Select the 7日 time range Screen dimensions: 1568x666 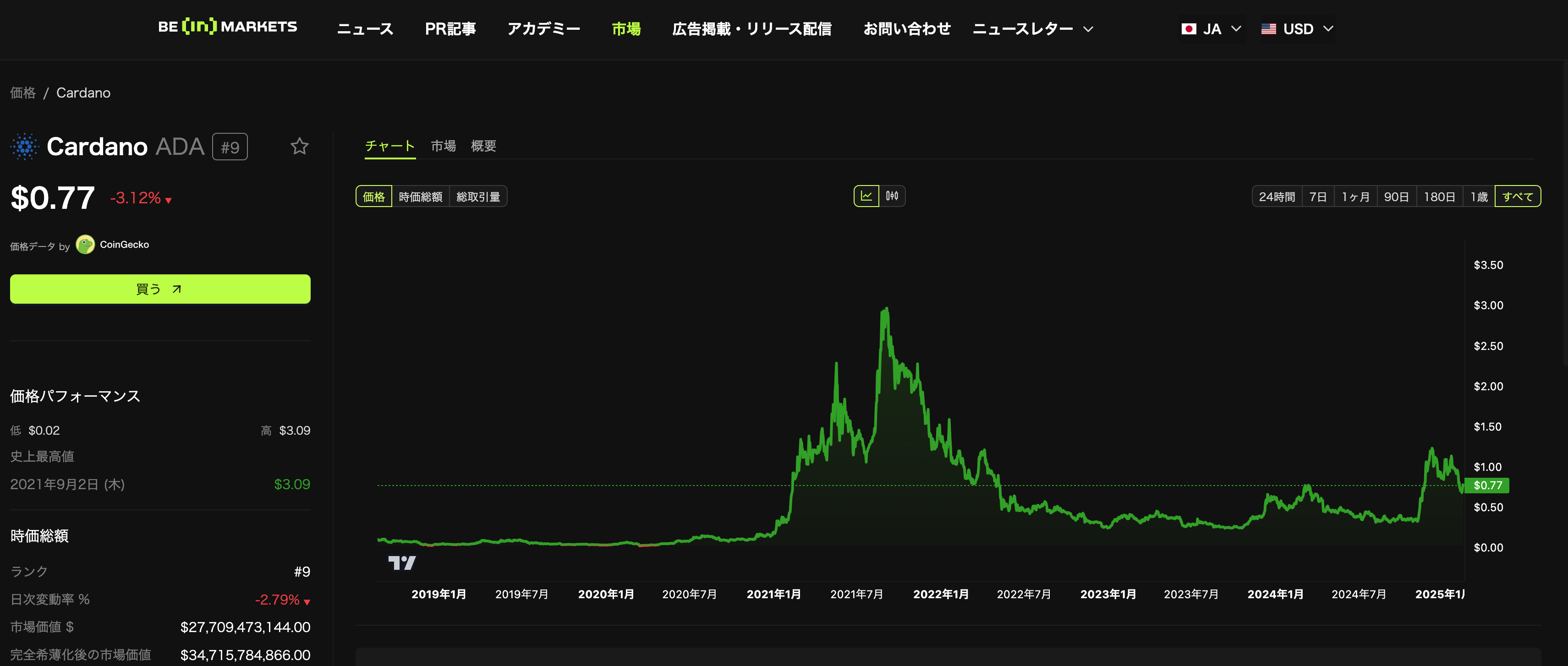tap(1317, 197)
